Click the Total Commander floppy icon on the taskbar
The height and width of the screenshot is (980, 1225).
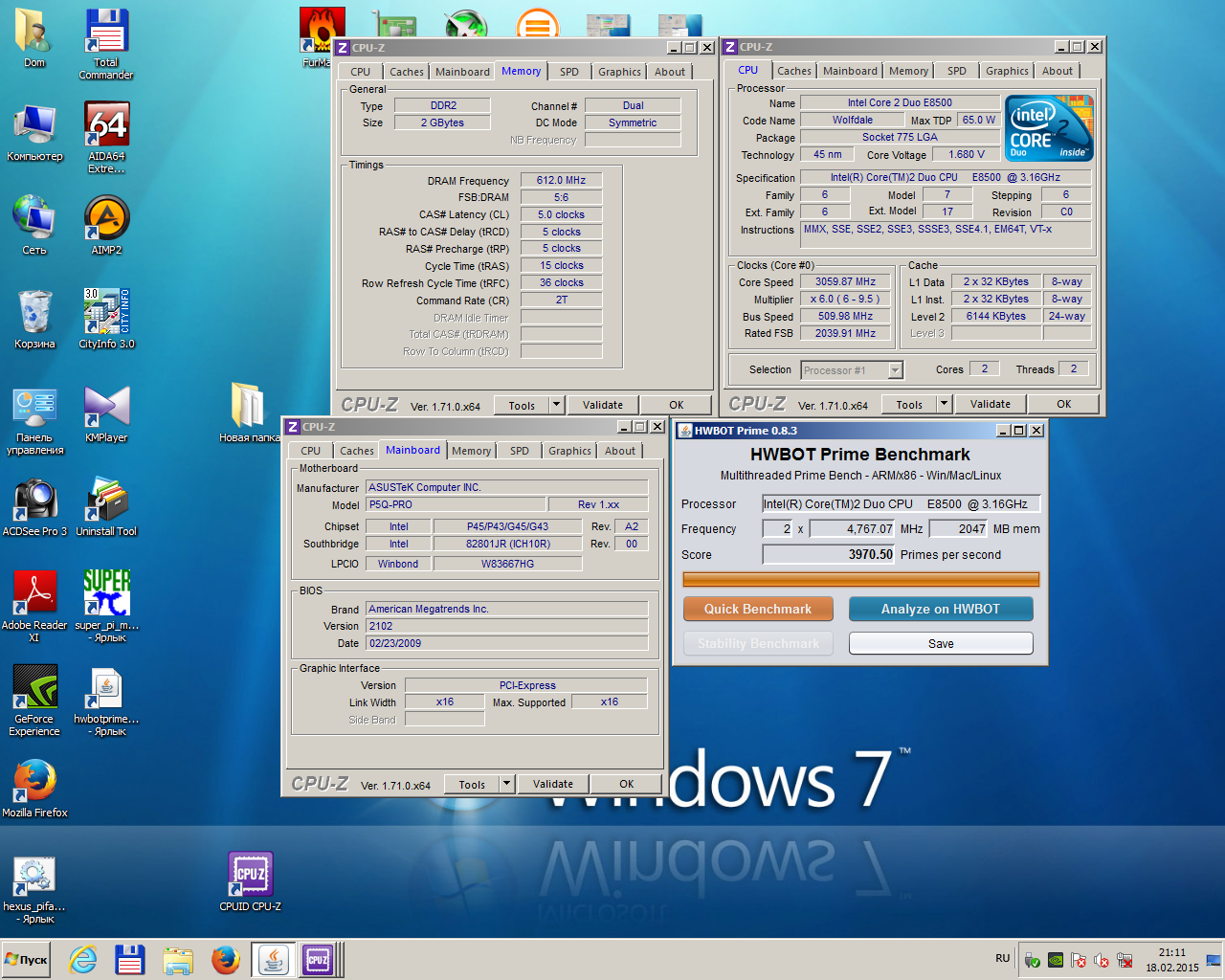click(130, 959)
